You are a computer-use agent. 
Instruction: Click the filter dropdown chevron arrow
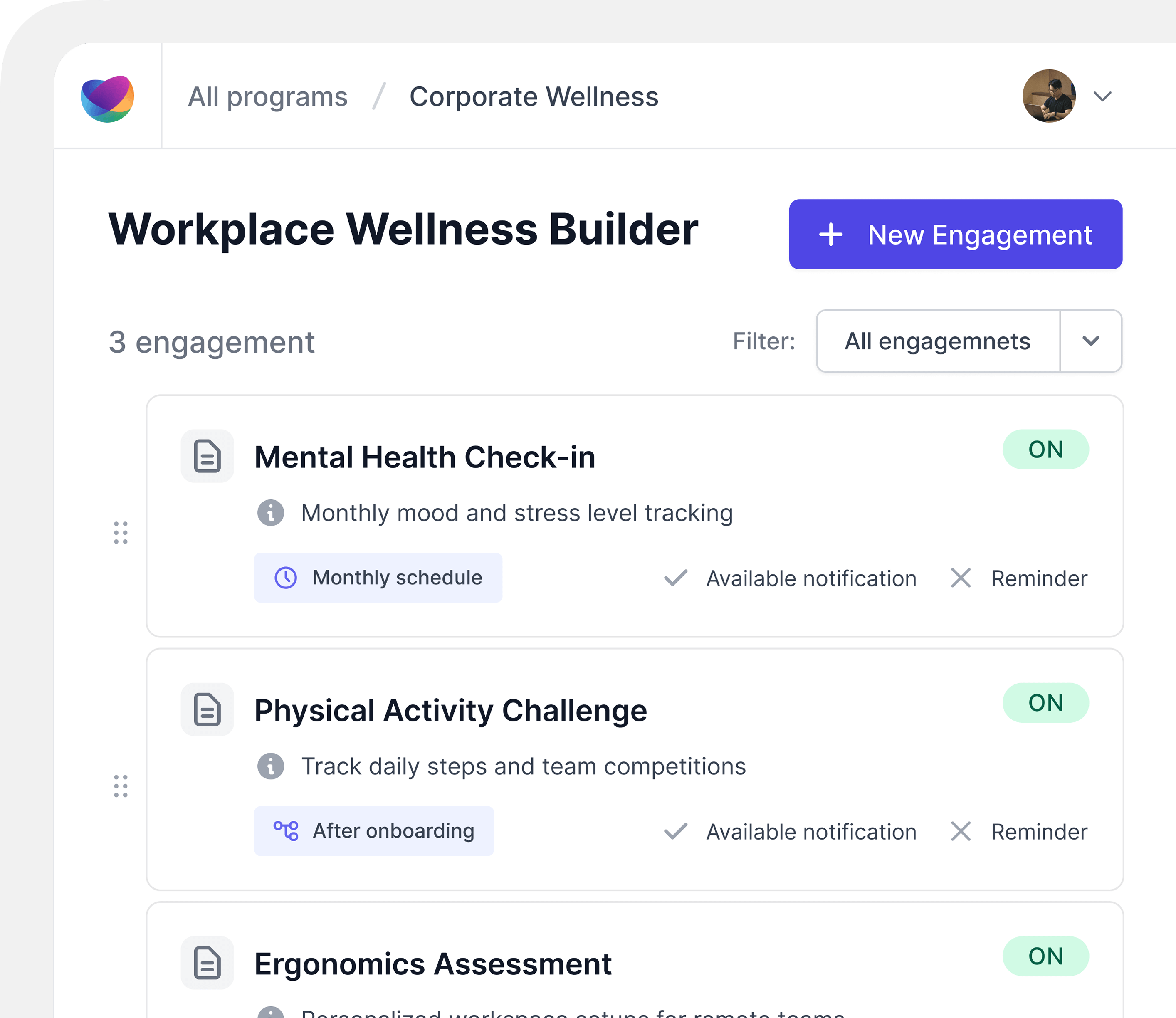pos(1090,341)
